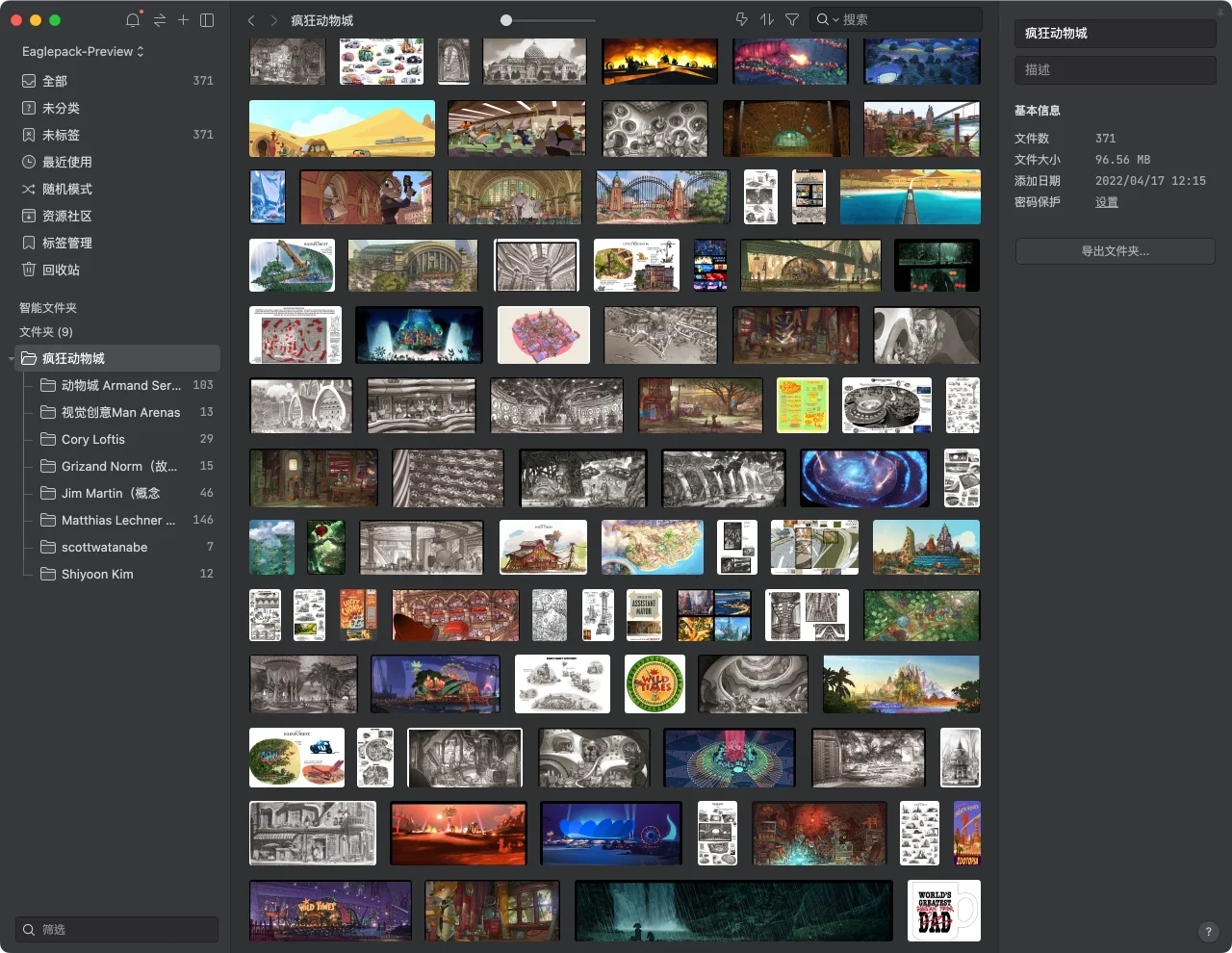Click the 导出文件夹... button
Viewport: 1232px width, 953px height.
1115,251
